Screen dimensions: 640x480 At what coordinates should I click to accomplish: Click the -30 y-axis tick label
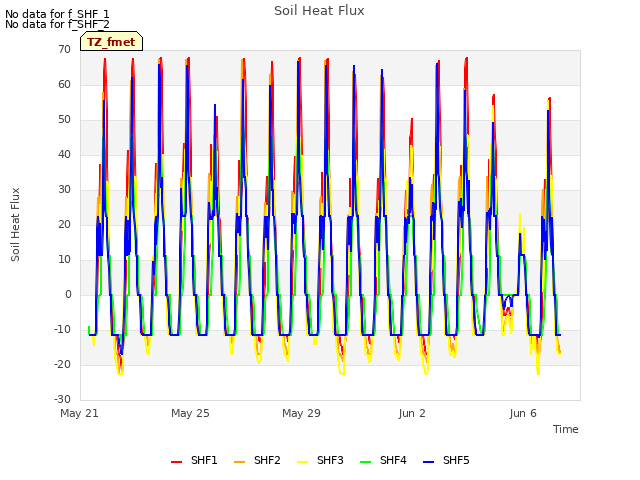(x=62, y=399)
